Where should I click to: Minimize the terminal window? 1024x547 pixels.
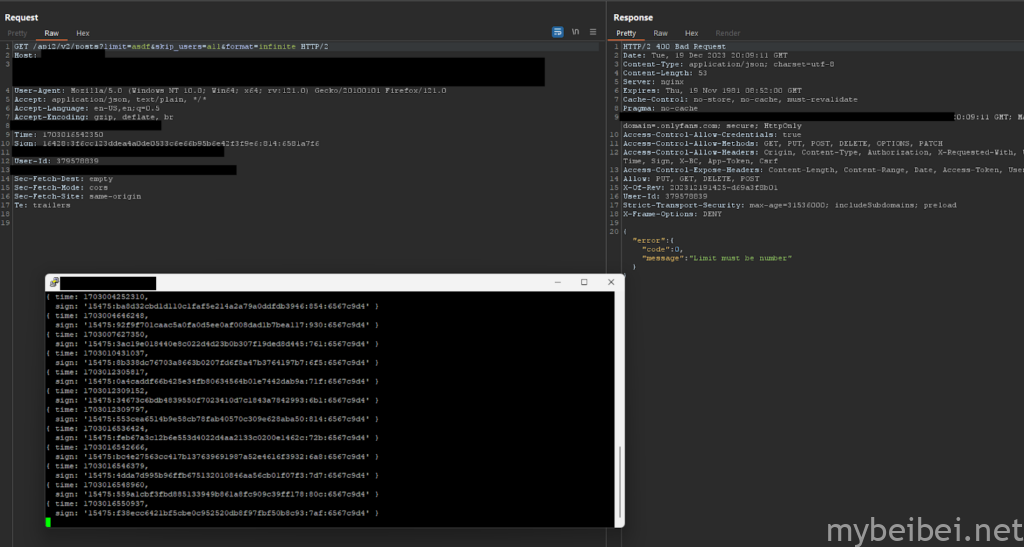556,283
